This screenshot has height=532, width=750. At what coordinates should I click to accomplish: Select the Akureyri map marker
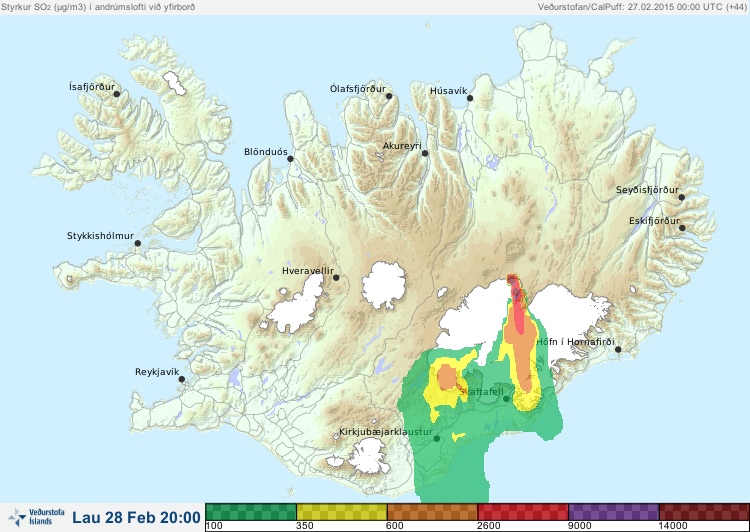tap(425, 153)
